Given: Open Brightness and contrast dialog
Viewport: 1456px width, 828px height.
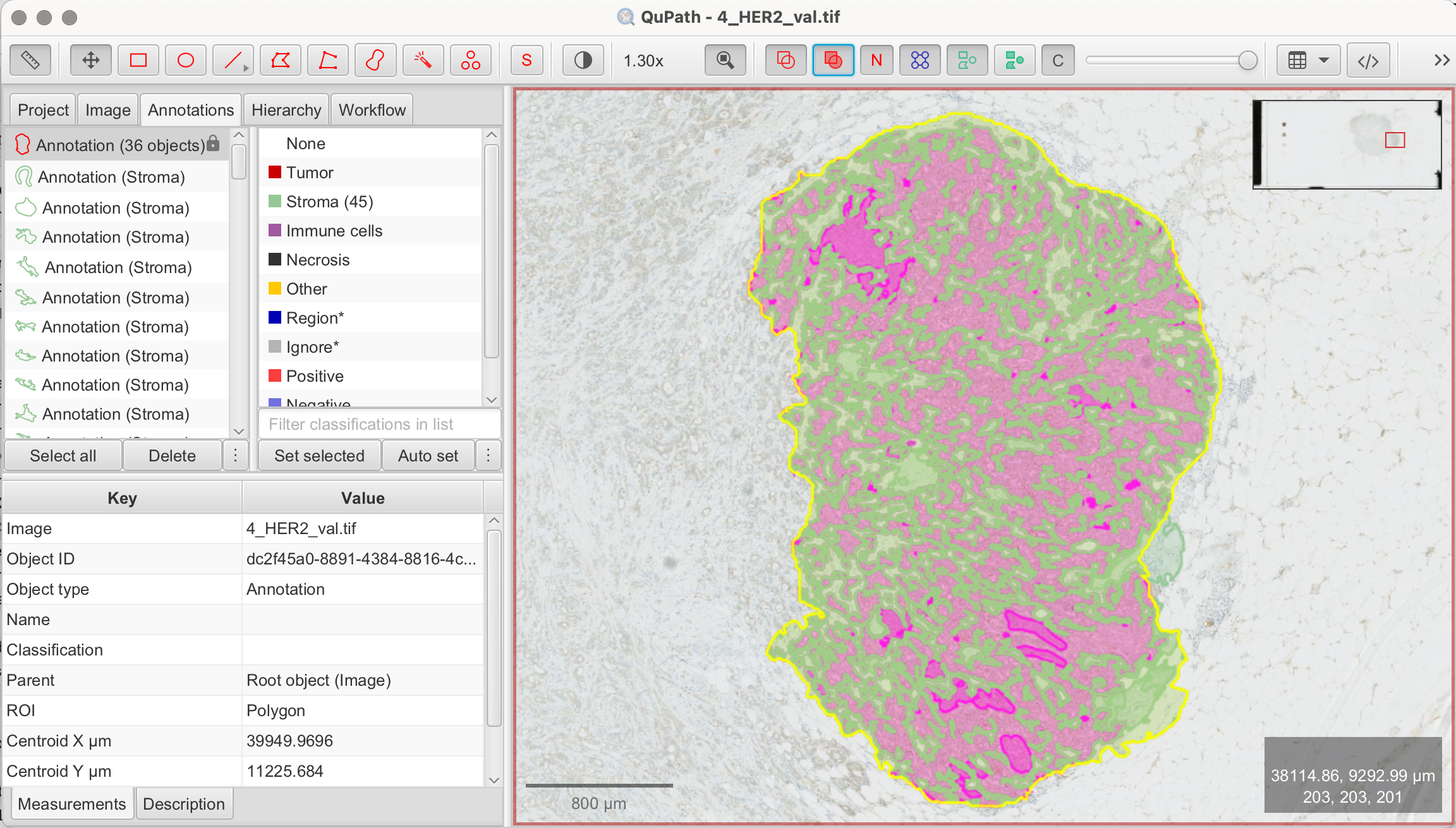Looking at the screenshot, I should pos(583,61).
